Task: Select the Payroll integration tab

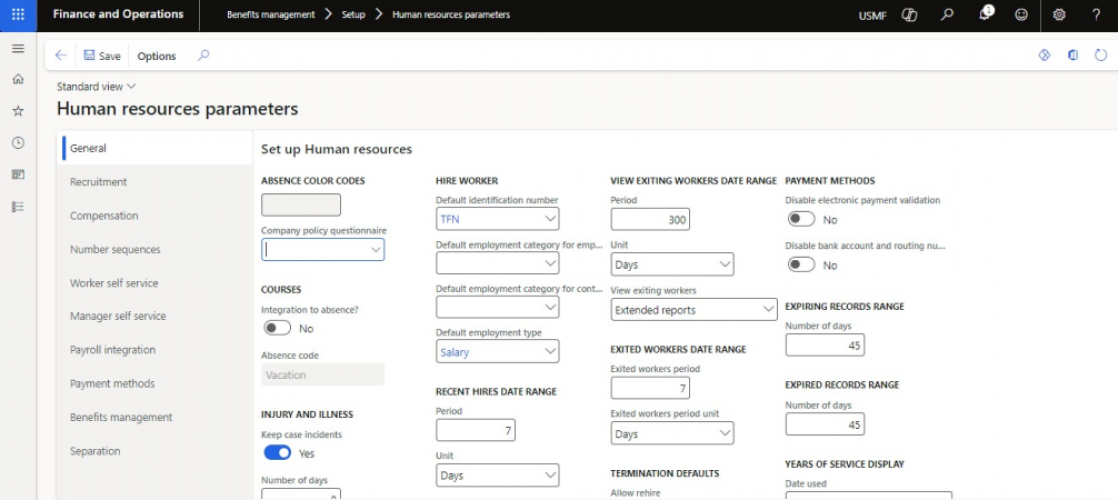Action: [x=112, y=350]
